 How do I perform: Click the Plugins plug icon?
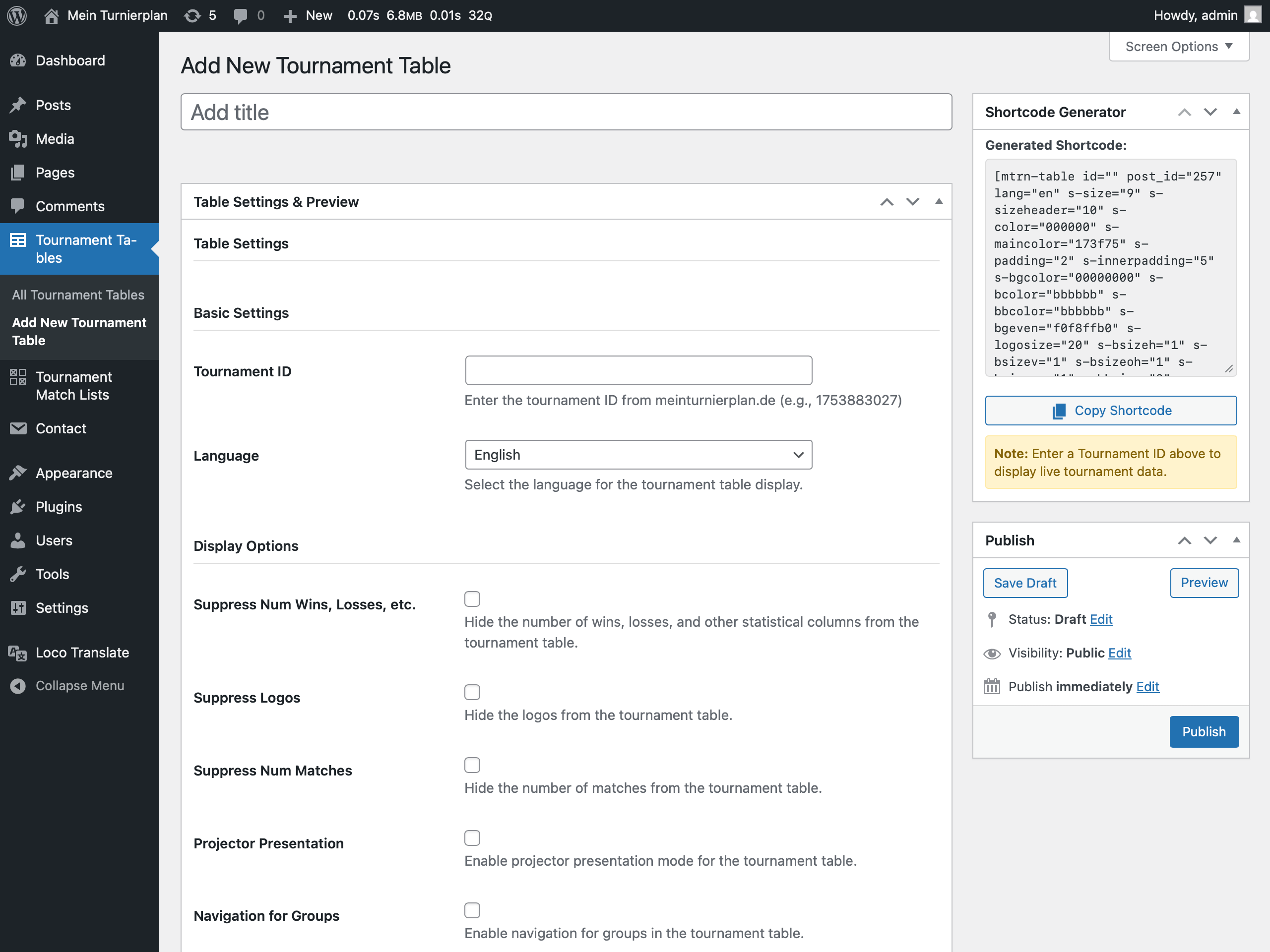pos(18,507)
